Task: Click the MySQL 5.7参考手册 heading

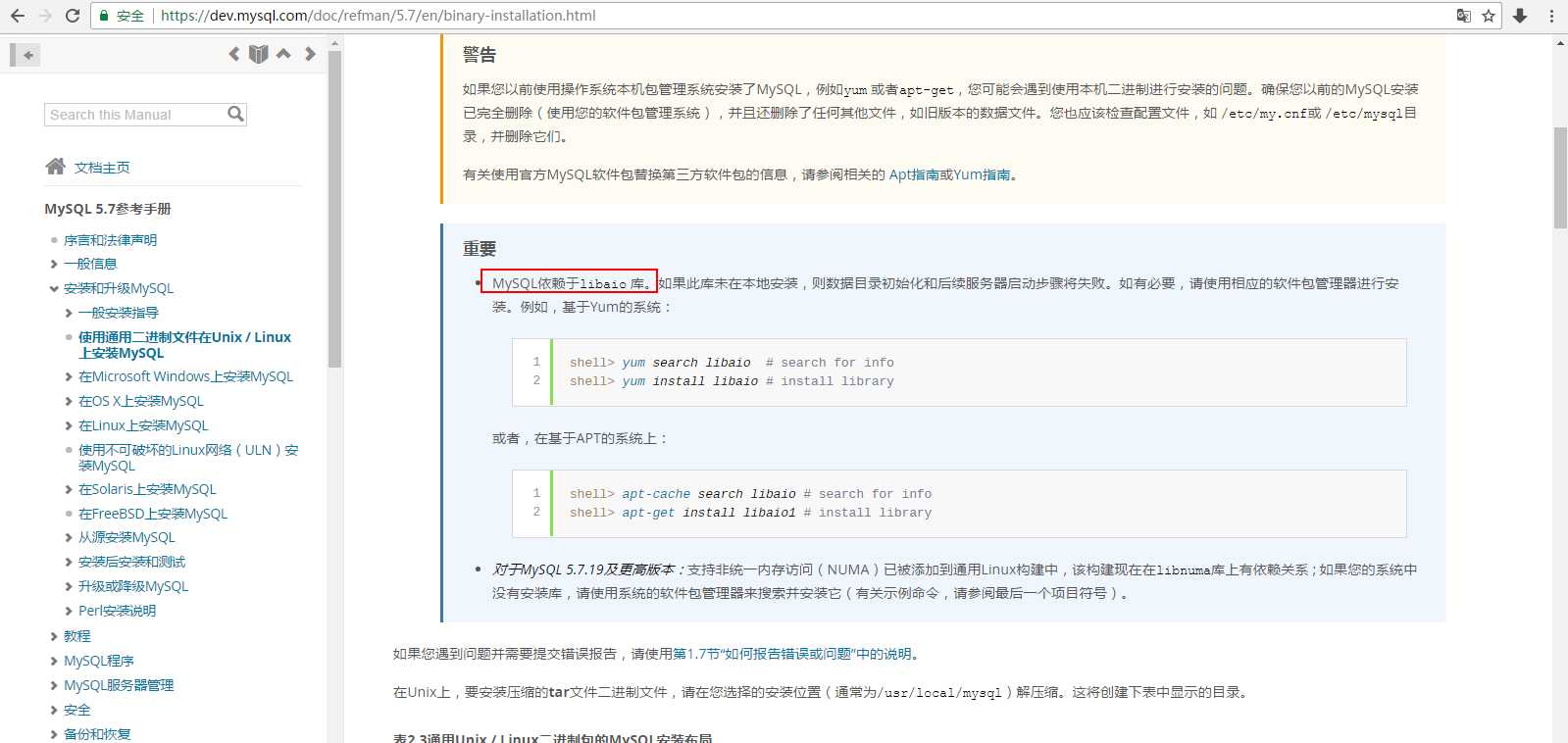Action: [108, 209]
